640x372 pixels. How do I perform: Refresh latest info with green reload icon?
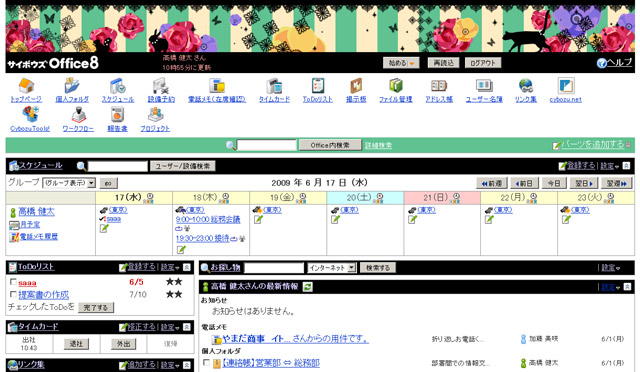(x=307, y=287)
